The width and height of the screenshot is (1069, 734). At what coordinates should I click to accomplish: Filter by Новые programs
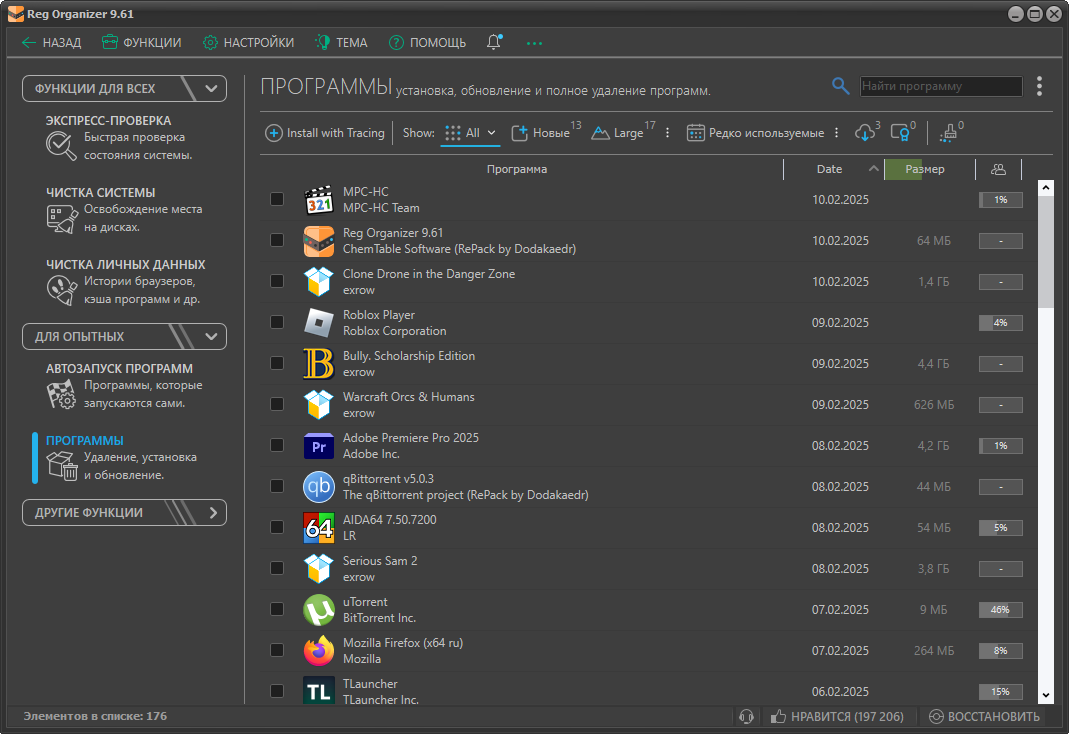coord(543,133)
